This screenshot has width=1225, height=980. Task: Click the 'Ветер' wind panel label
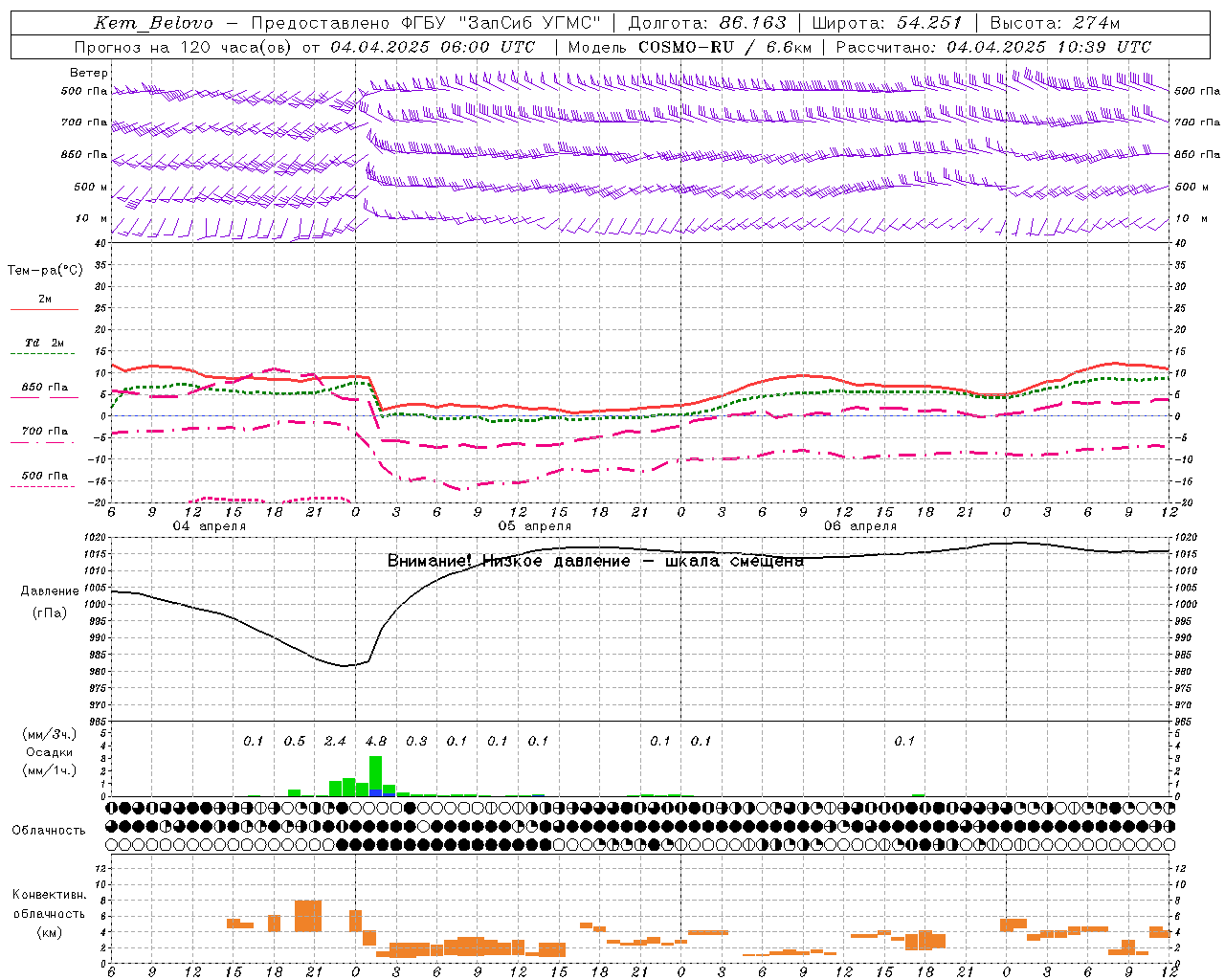pos(89,73)
